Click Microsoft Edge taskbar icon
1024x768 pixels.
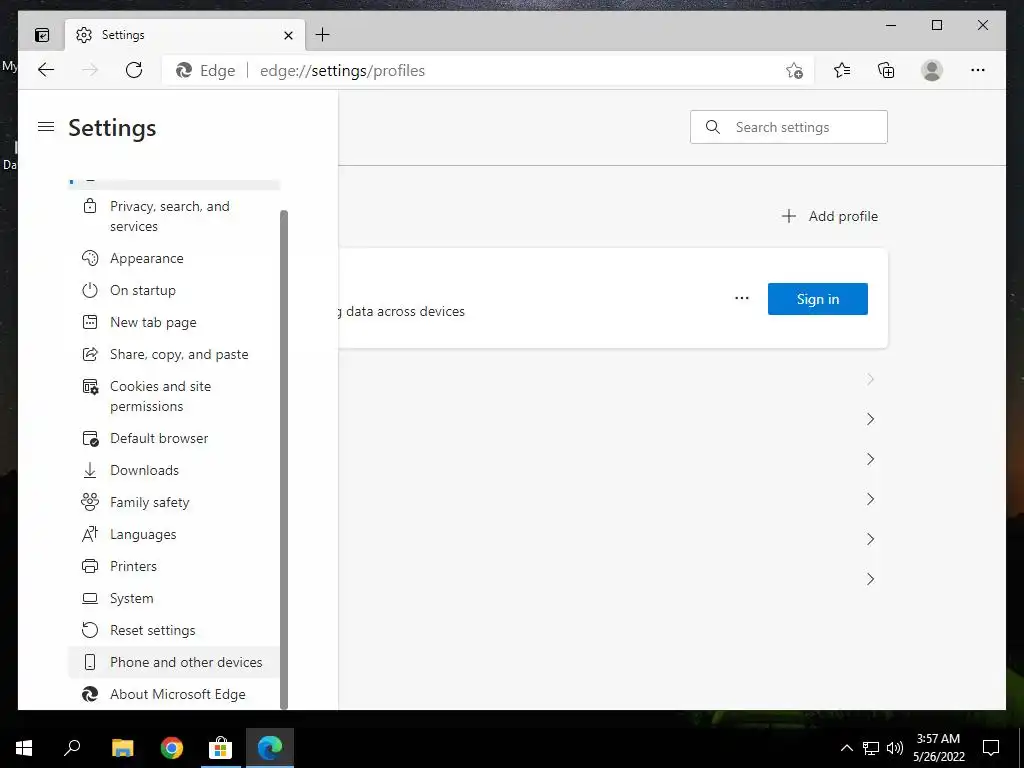[270, 748]
